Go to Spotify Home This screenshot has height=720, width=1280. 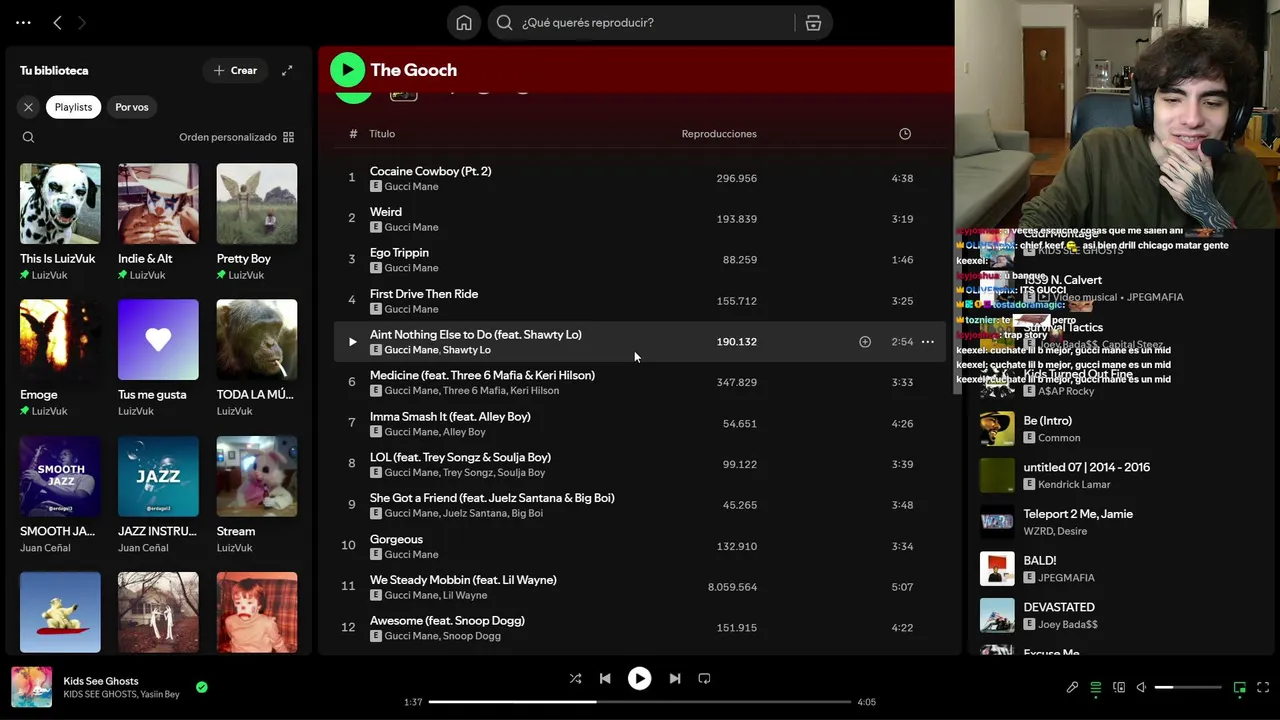tap(464, 23)
